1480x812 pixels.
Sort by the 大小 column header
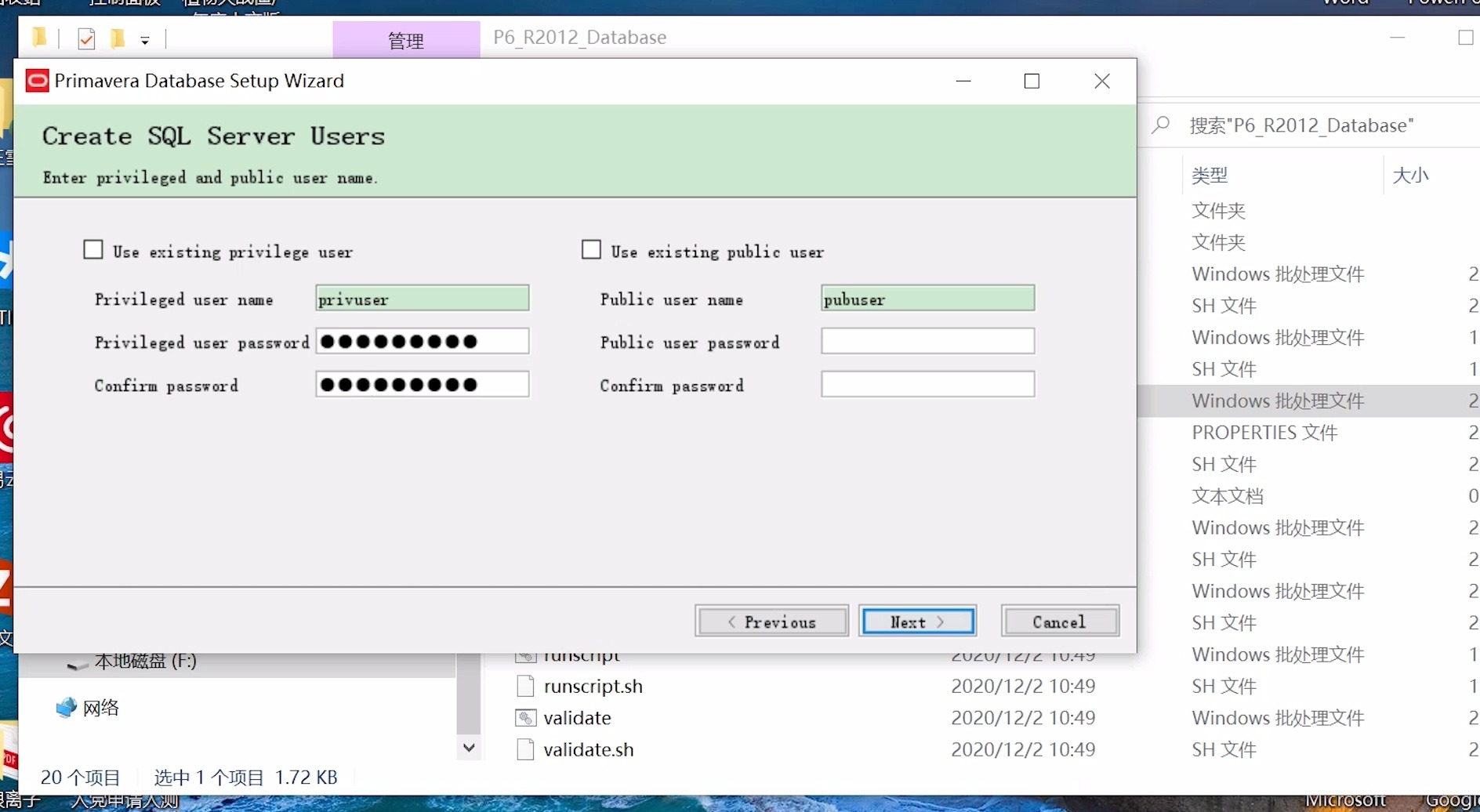click(1410, 176)
